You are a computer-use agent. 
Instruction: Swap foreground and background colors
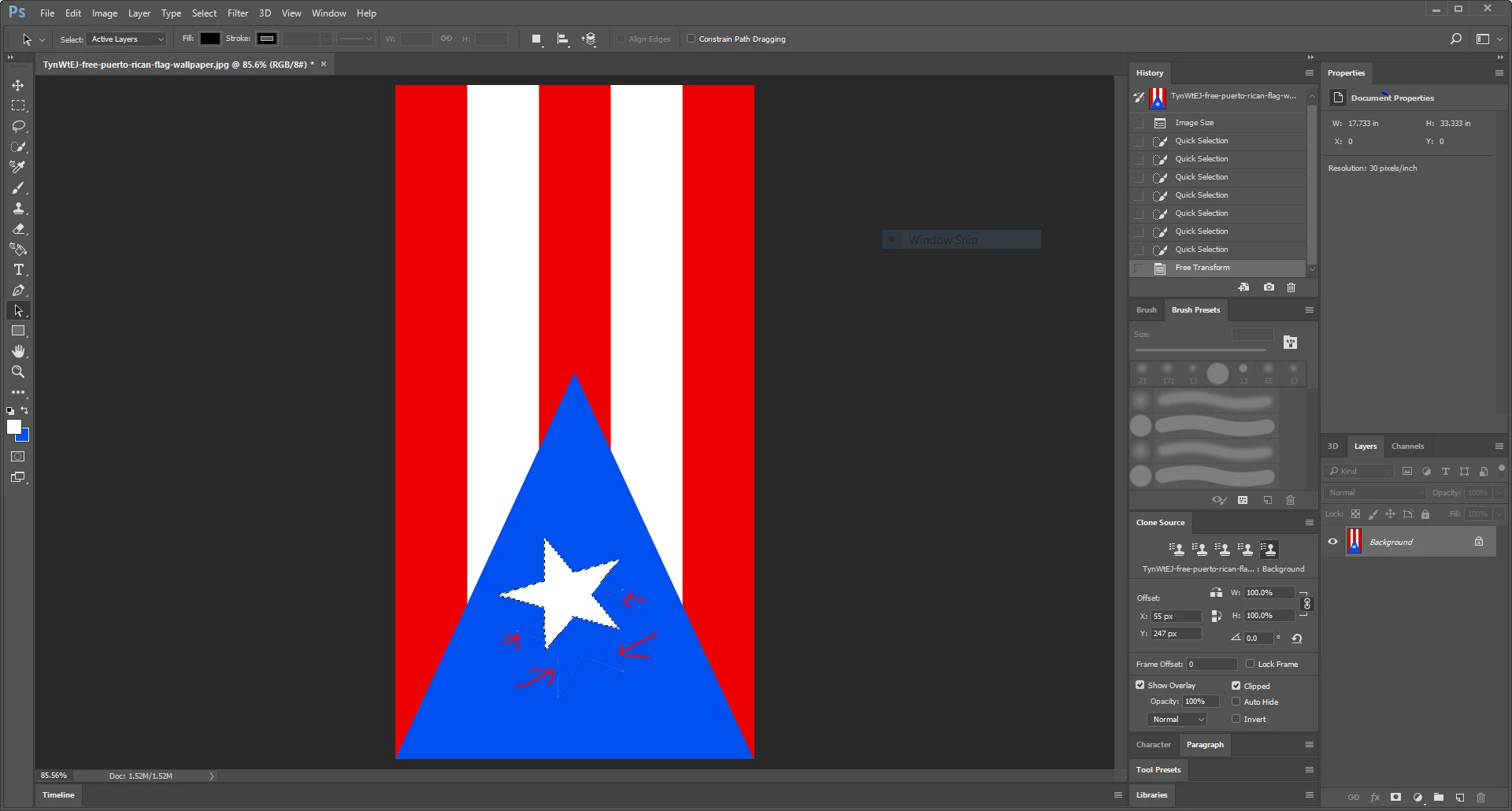click(24, 411)
